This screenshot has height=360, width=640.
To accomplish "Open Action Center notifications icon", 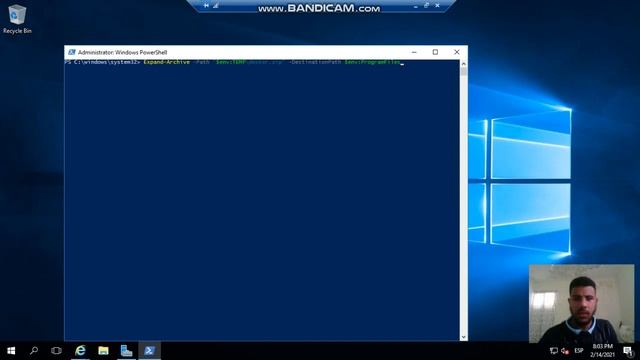I will point(628,351).
